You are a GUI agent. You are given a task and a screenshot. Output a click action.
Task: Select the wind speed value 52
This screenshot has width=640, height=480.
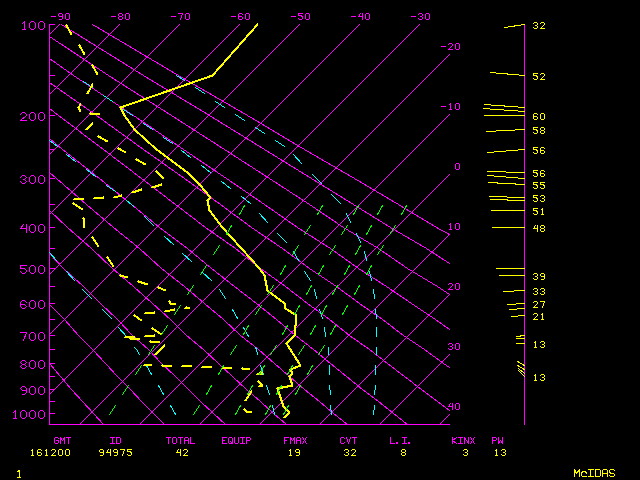538,76
